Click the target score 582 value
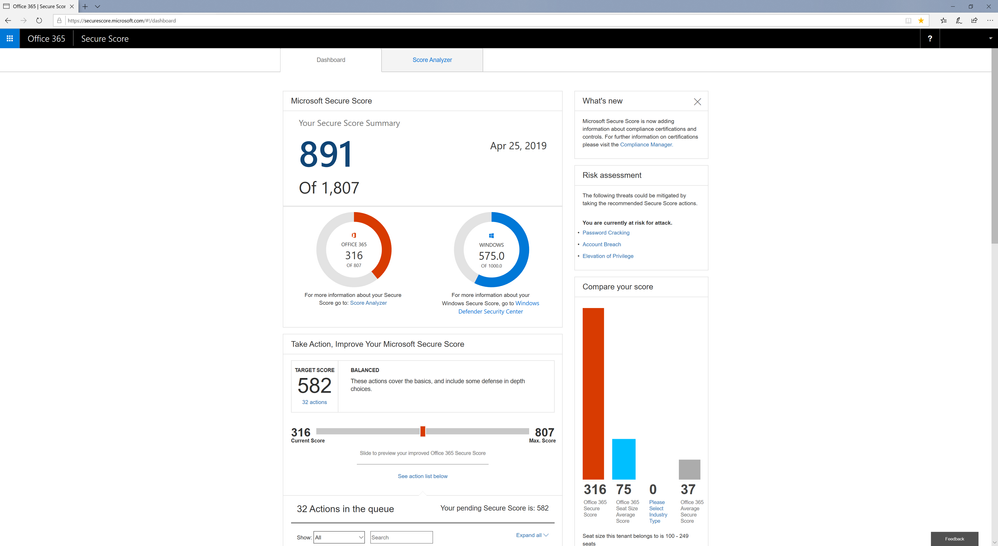The height and width of the screenshot is (546, 998). [314, 386]
